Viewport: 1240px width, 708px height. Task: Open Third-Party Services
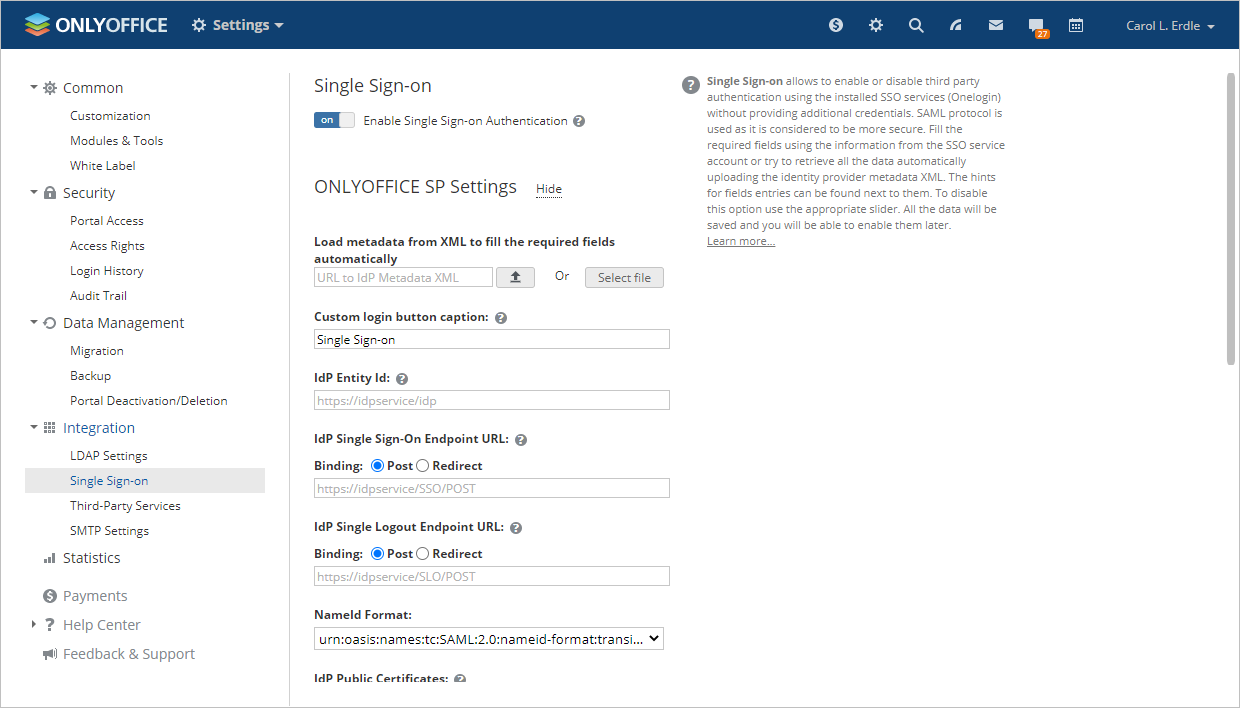[125, 506]
